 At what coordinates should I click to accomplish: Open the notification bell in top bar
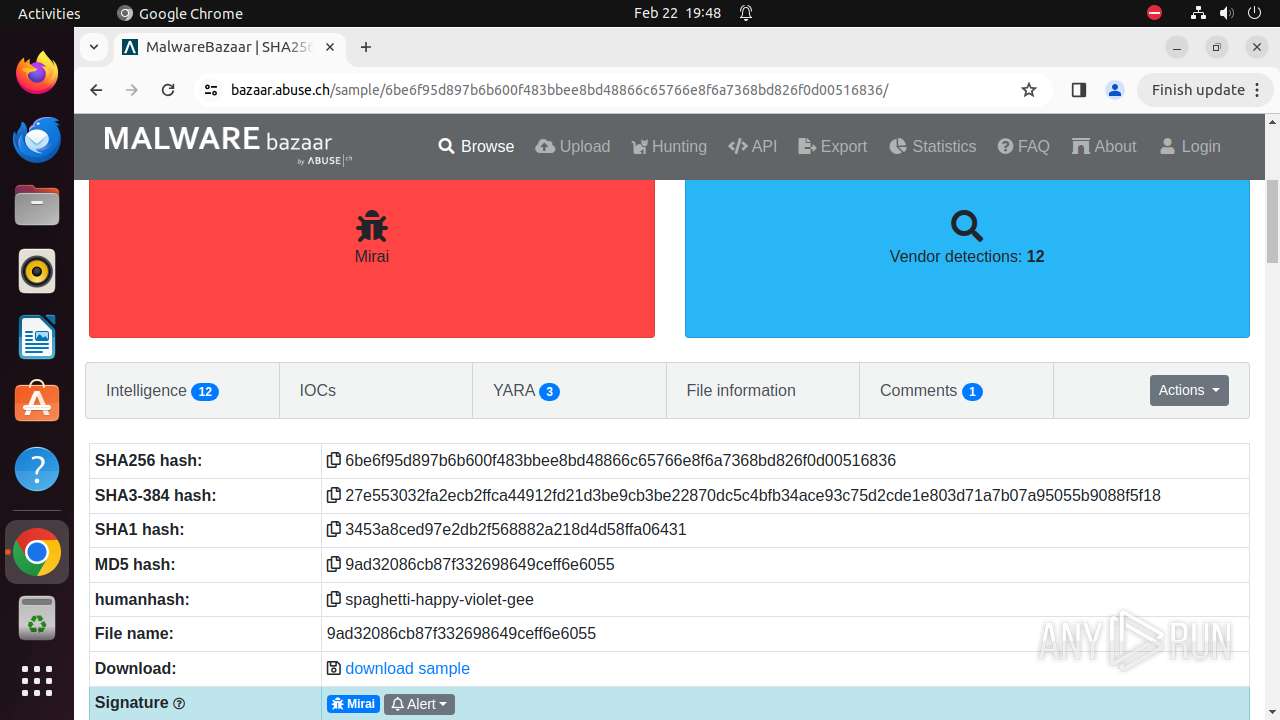click(x=746, y=13)
